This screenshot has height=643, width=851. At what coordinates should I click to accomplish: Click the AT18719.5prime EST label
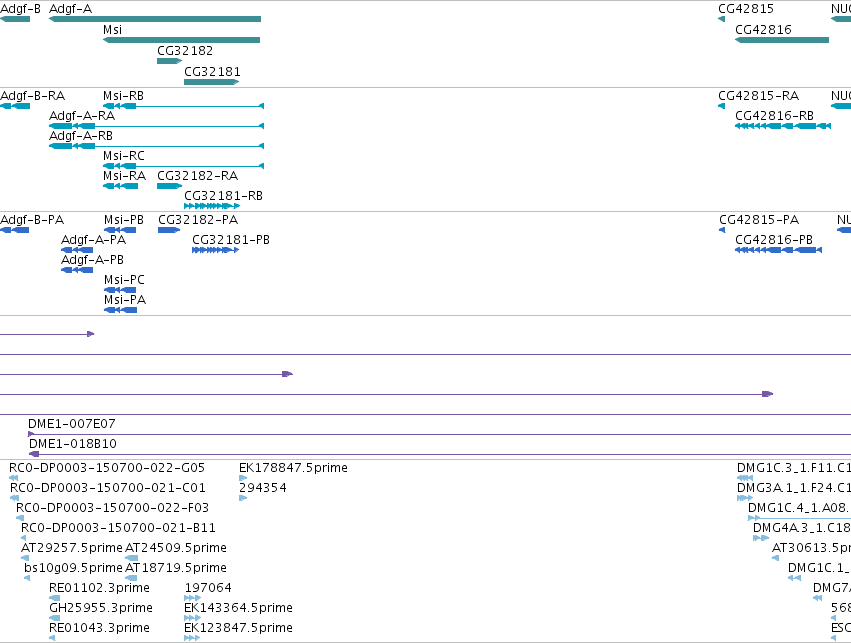(176, 568)
